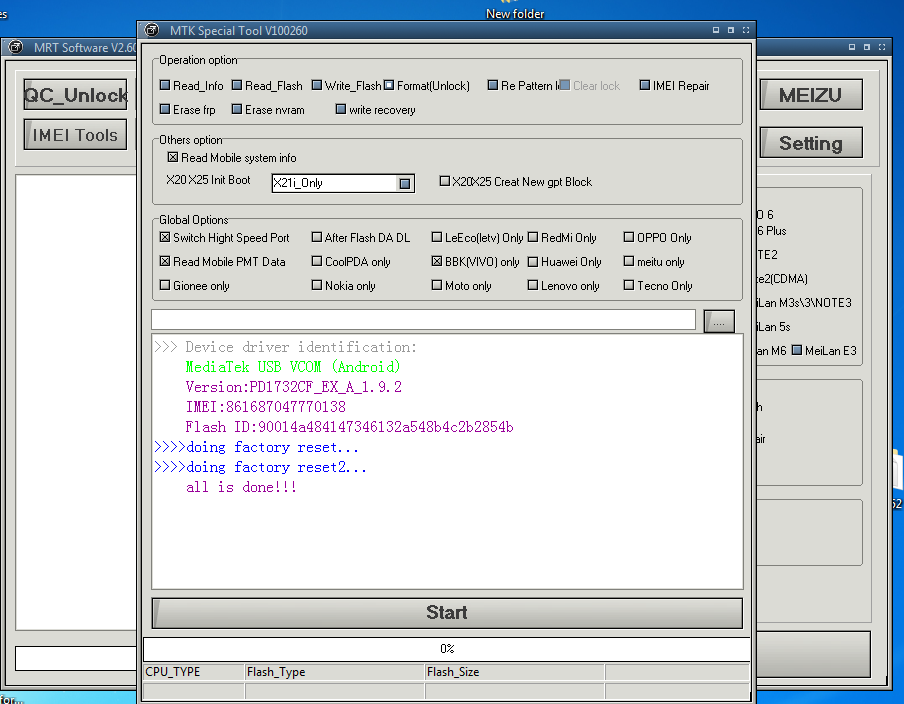This screenshot has height=704, width=904.
Task: Tick the MeiLan E3 checkbox
Action: [x=797, y=350]
